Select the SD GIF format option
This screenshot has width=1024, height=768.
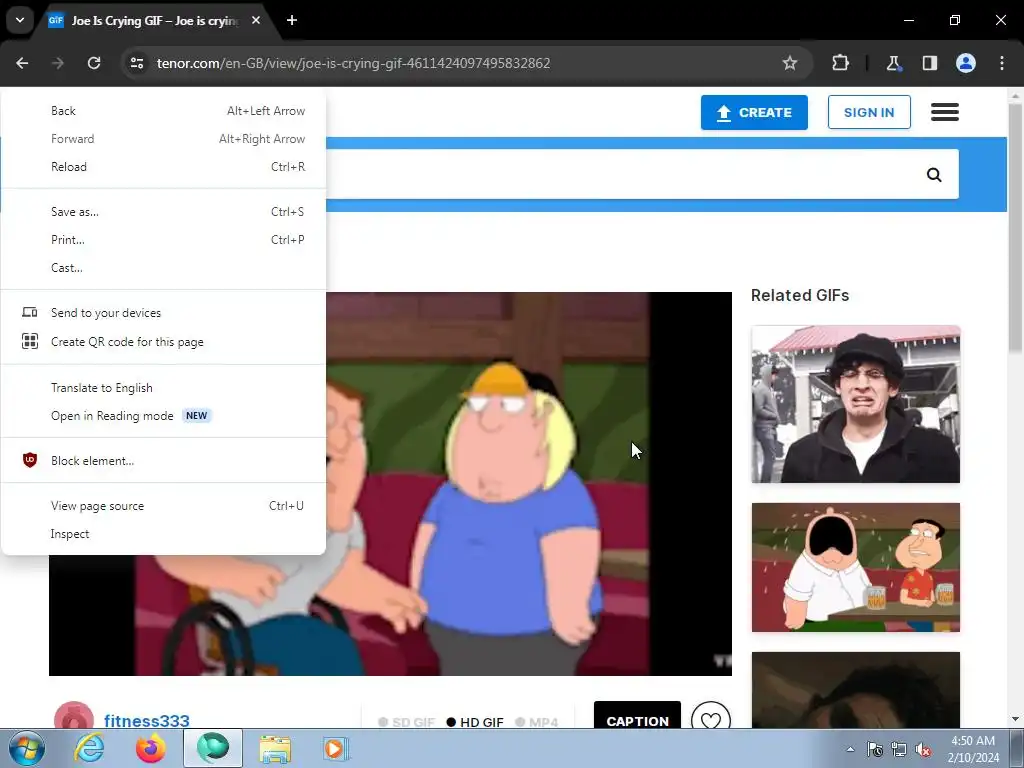point(406,722)
